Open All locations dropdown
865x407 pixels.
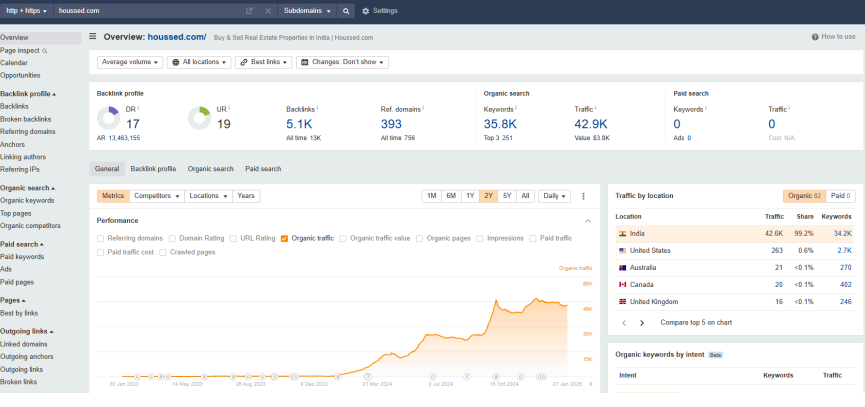[199, 62]
